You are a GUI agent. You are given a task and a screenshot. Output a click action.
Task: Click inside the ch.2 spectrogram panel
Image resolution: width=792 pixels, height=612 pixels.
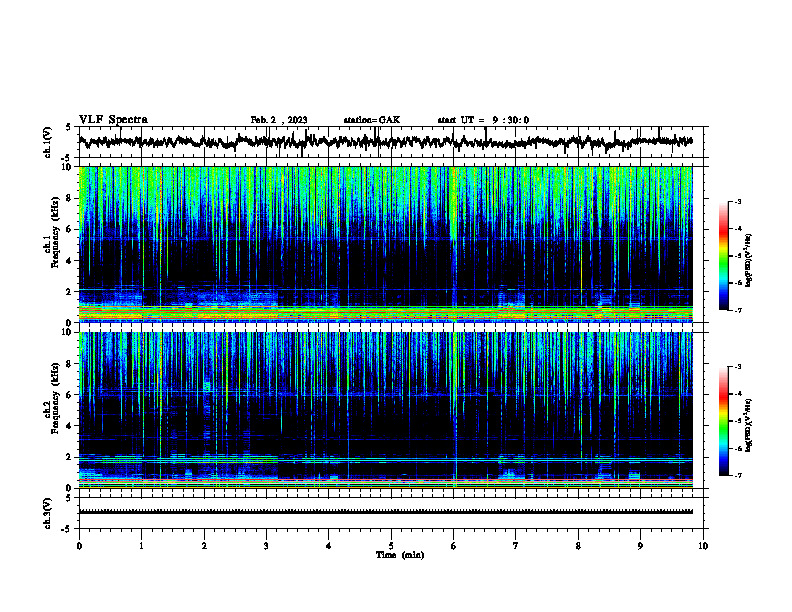click(385, 410)
